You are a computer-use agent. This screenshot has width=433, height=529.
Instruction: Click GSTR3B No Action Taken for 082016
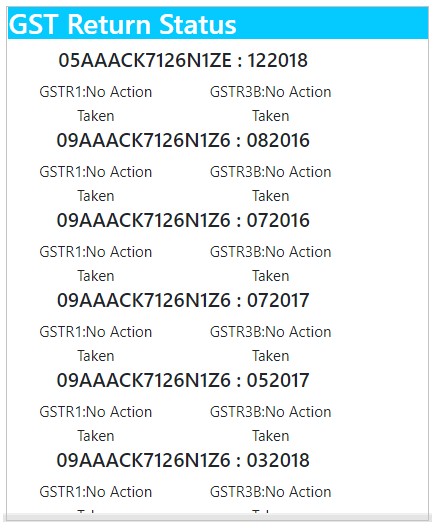click(271, 184)
